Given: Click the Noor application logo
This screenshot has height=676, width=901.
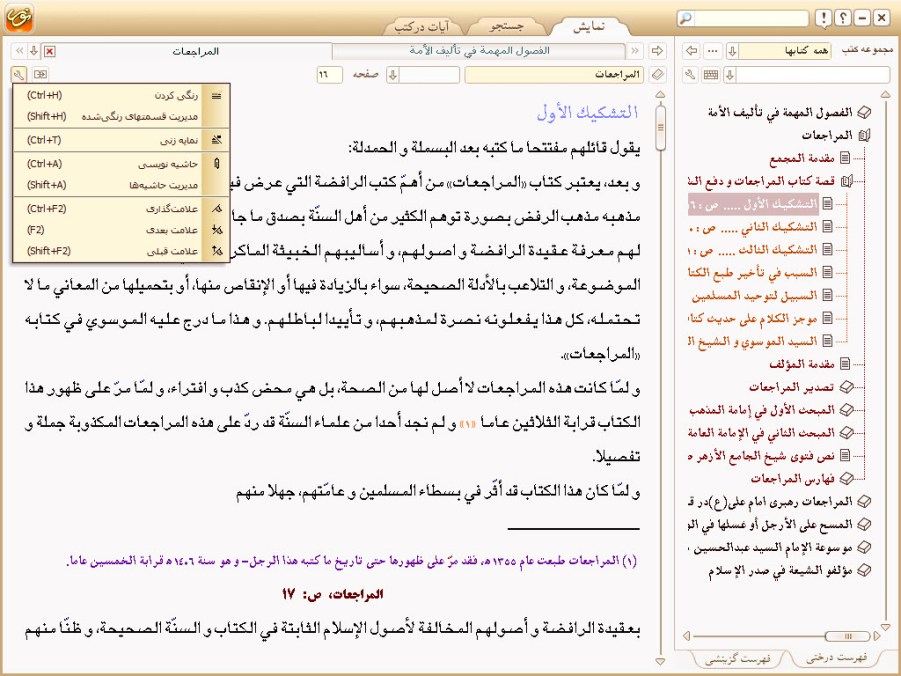Looking at the screenshot, I should click(20, 18).
